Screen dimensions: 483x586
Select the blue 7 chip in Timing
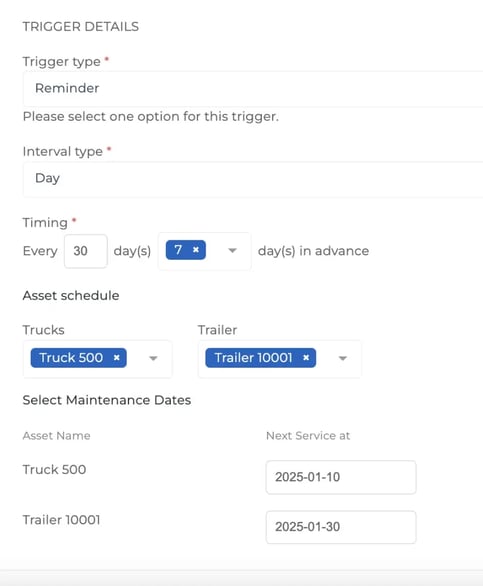(x=185, y=250)
